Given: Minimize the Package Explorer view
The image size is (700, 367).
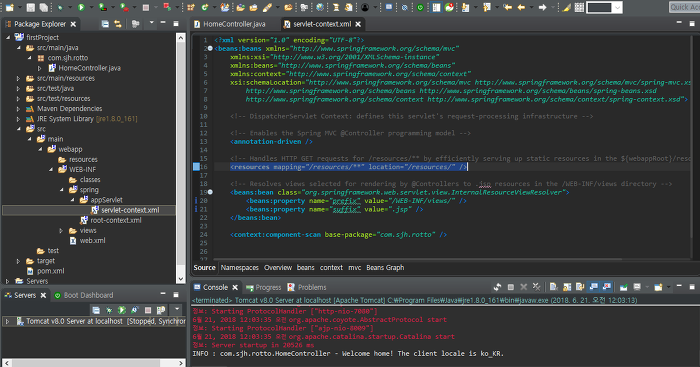Looking at the screenshot, I should click(163, 23).
